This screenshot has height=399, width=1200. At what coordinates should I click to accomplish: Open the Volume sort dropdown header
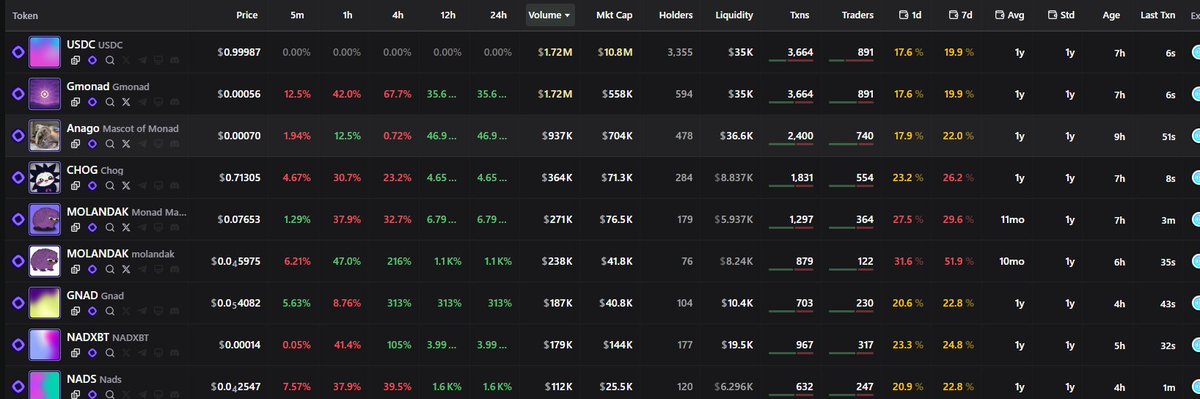[x=551, y=15]
